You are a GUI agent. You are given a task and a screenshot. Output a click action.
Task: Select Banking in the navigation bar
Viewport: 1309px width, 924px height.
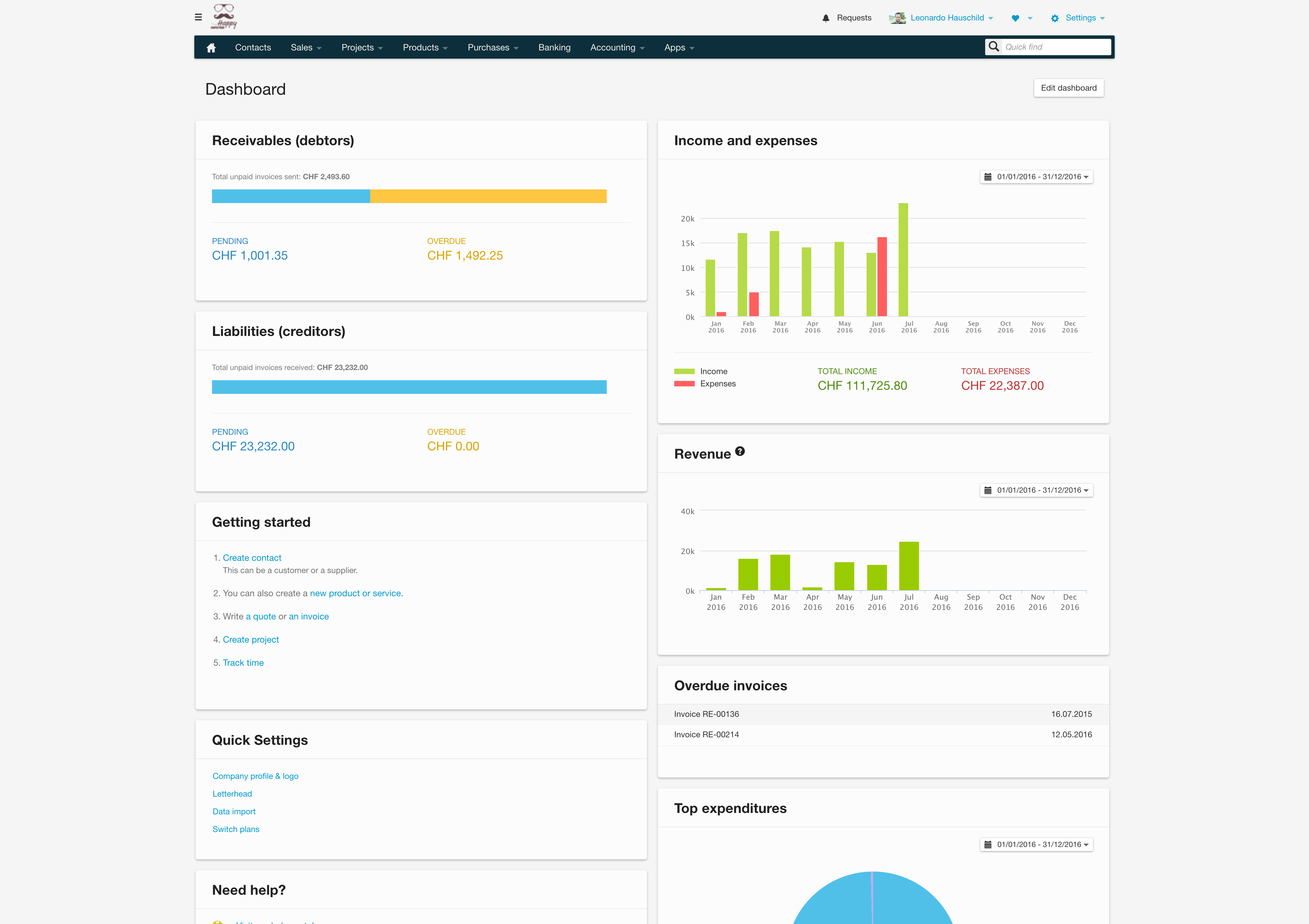click(554, 48)
